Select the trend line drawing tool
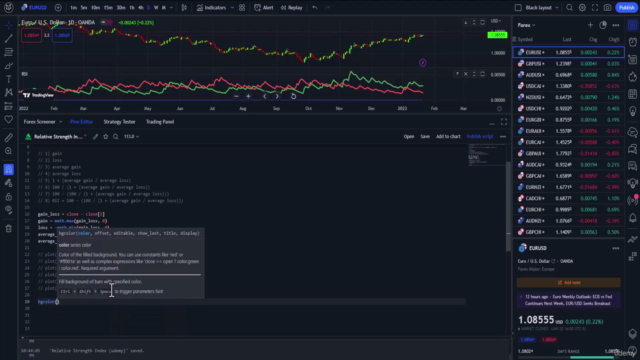The height and width of the screenshot is (360, 640). coord(9,39)
